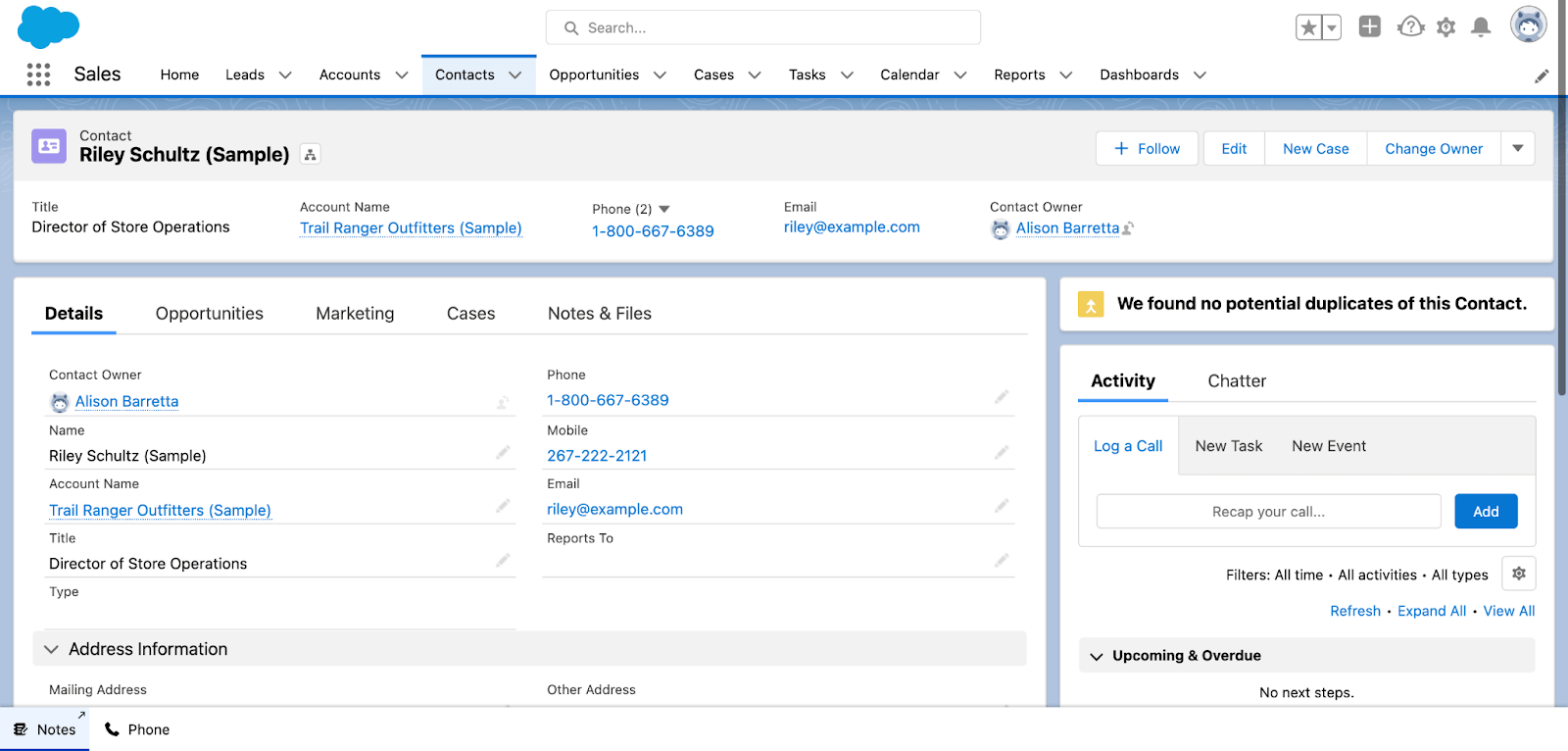Switch to the Marketing tab
This screenshot has width=1568, height=751.
coord(355,314)
